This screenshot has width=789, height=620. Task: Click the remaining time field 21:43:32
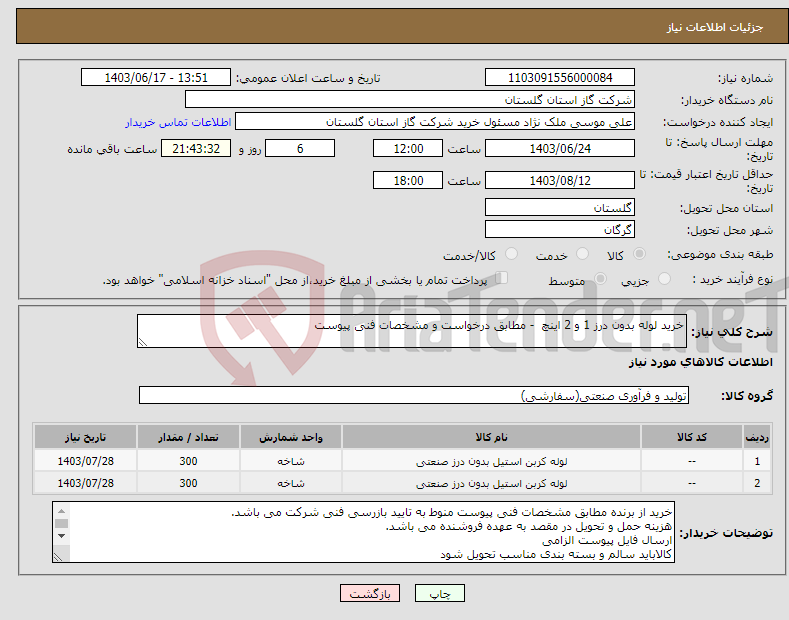196,148
